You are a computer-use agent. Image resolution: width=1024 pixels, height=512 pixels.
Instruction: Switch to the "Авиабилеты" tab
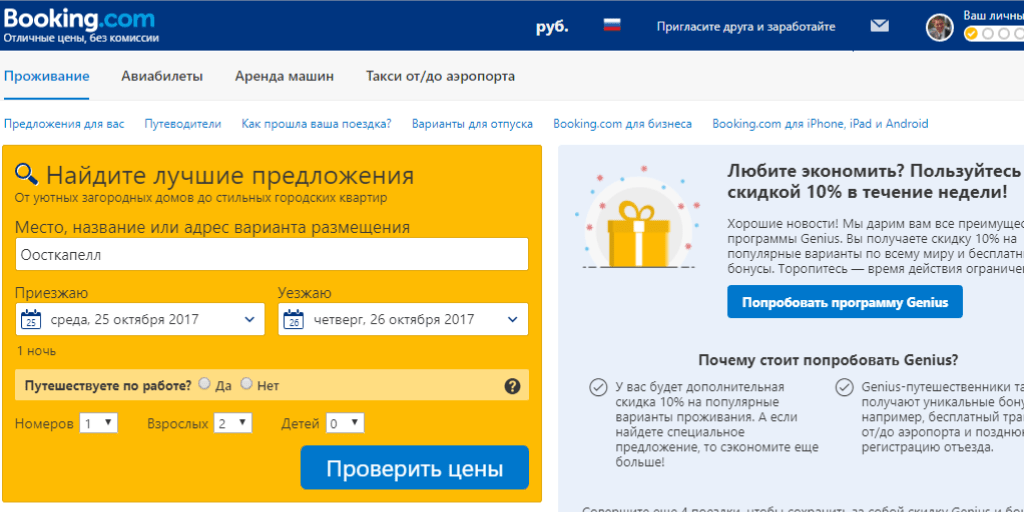162,76
